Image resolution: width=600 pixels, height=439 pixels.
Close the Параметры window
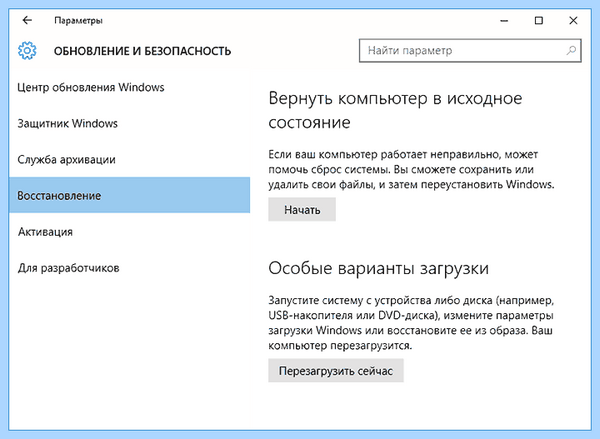[x=573, y=21]
